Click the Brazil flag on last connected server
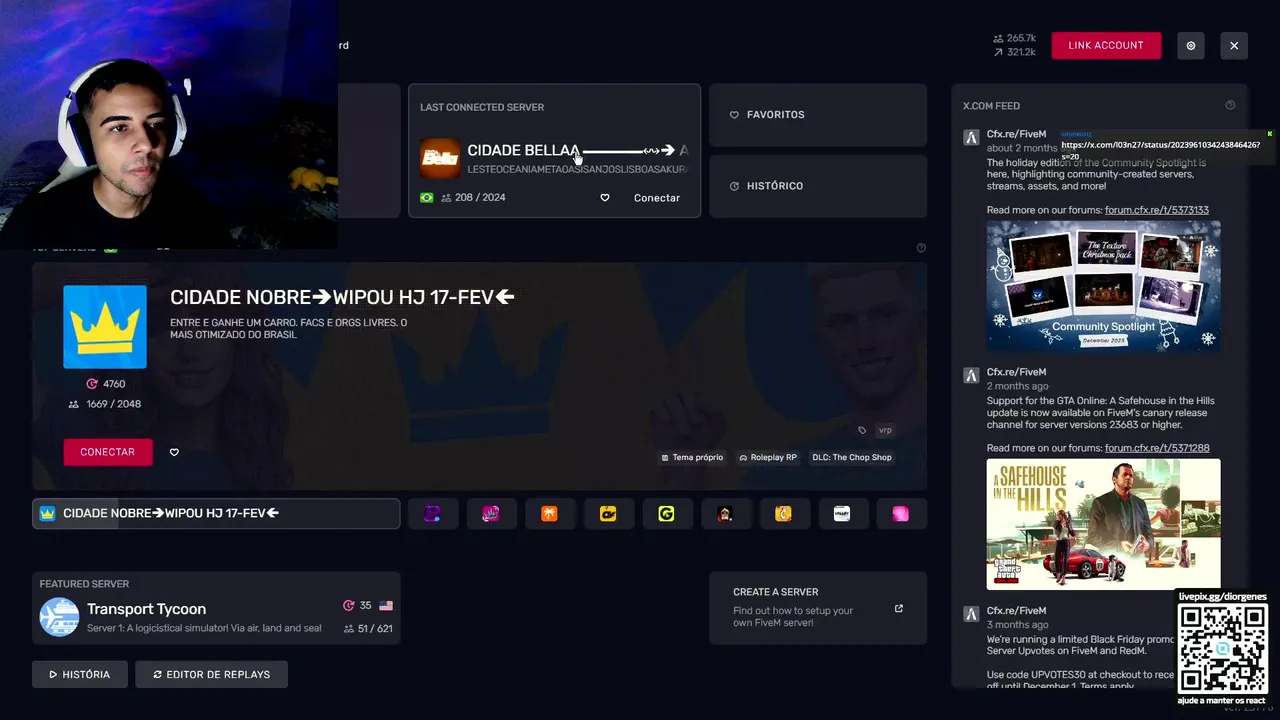Screen dimensions: 1280x720 (x=427, y=198)
